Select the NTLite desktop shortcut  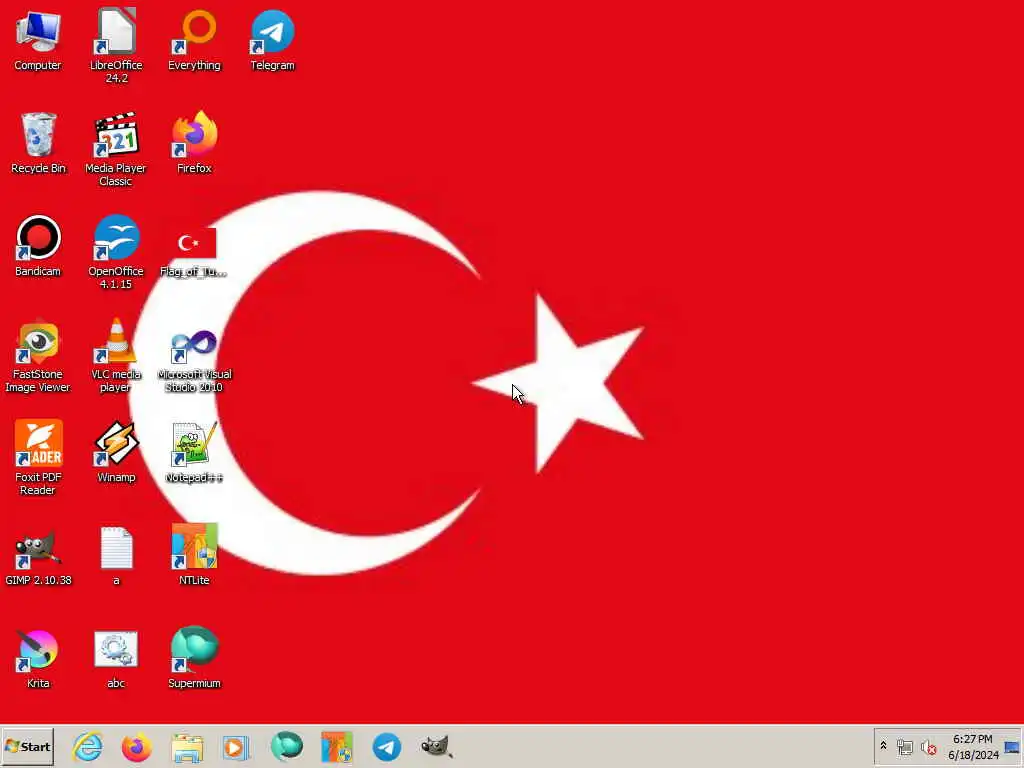pos(195,554)
